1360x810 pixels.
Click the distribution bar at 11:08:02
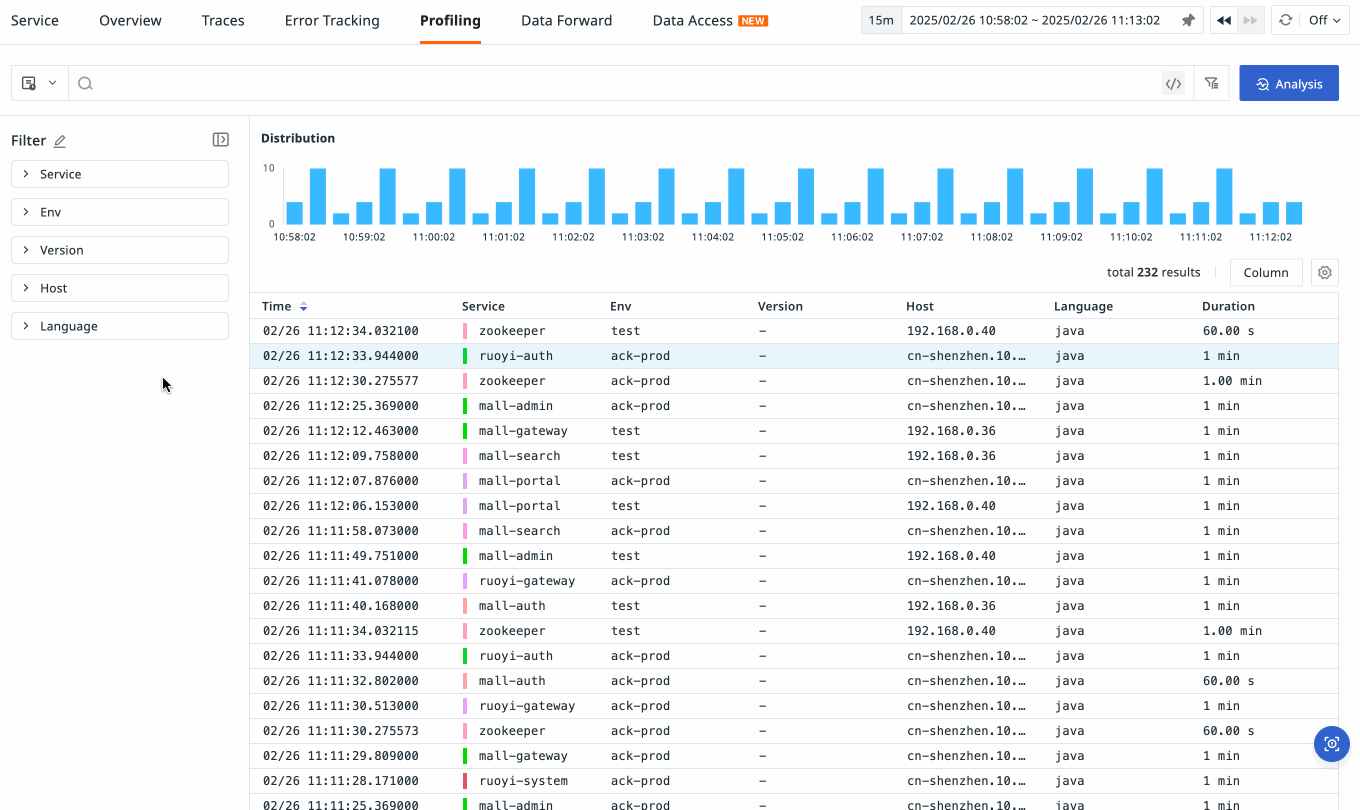point(992,213)
